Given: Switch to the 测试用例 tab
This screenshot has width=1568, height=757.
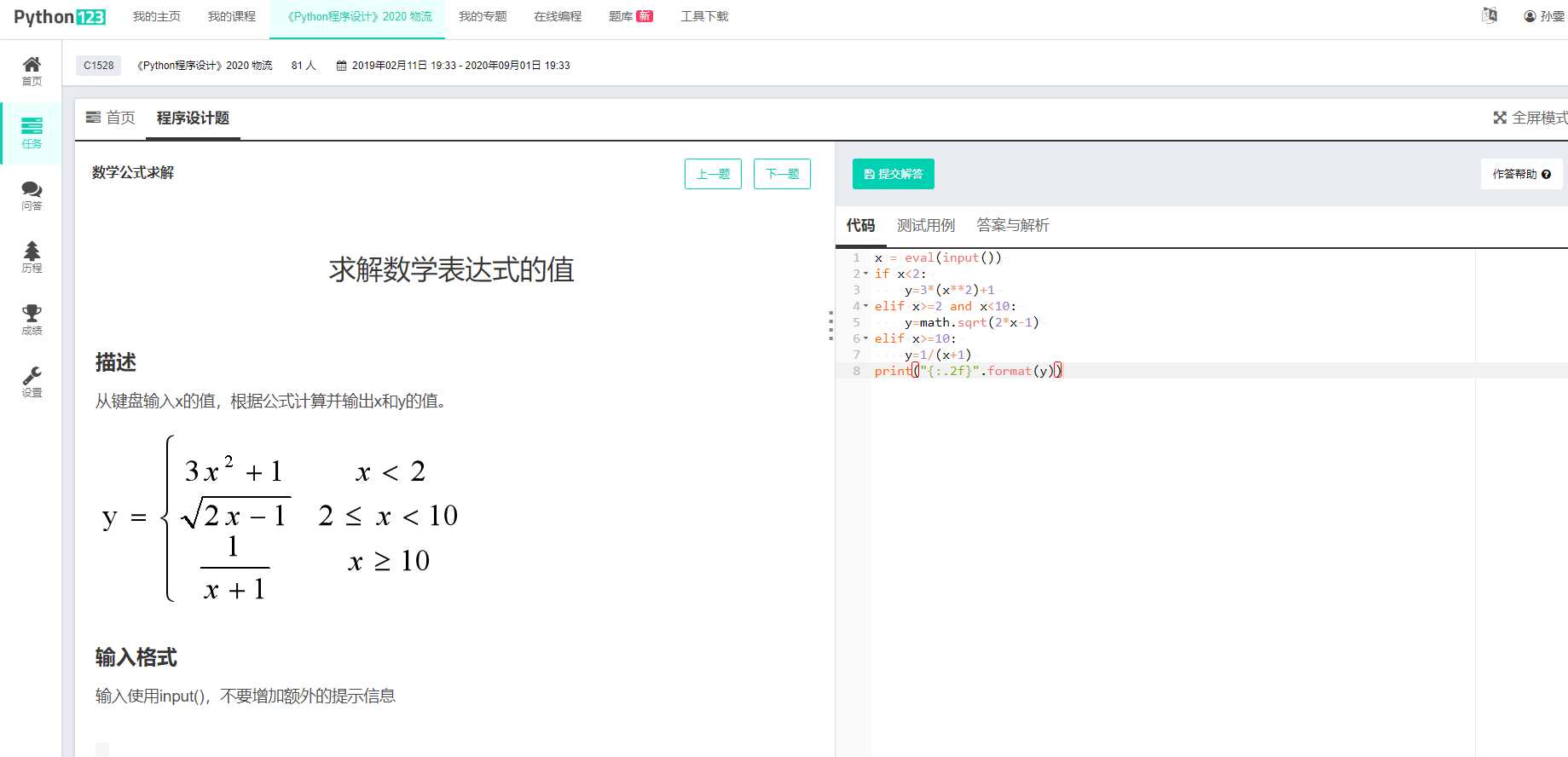Looking at the screenshot, I should [926, 225].
